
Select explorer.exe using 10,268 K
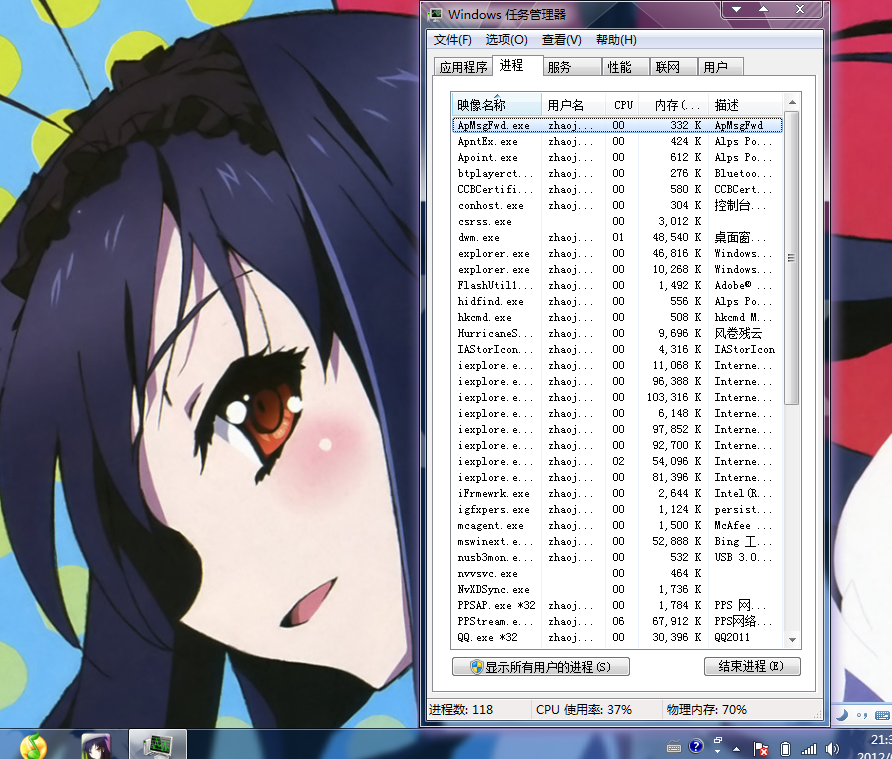pos(617,269)
